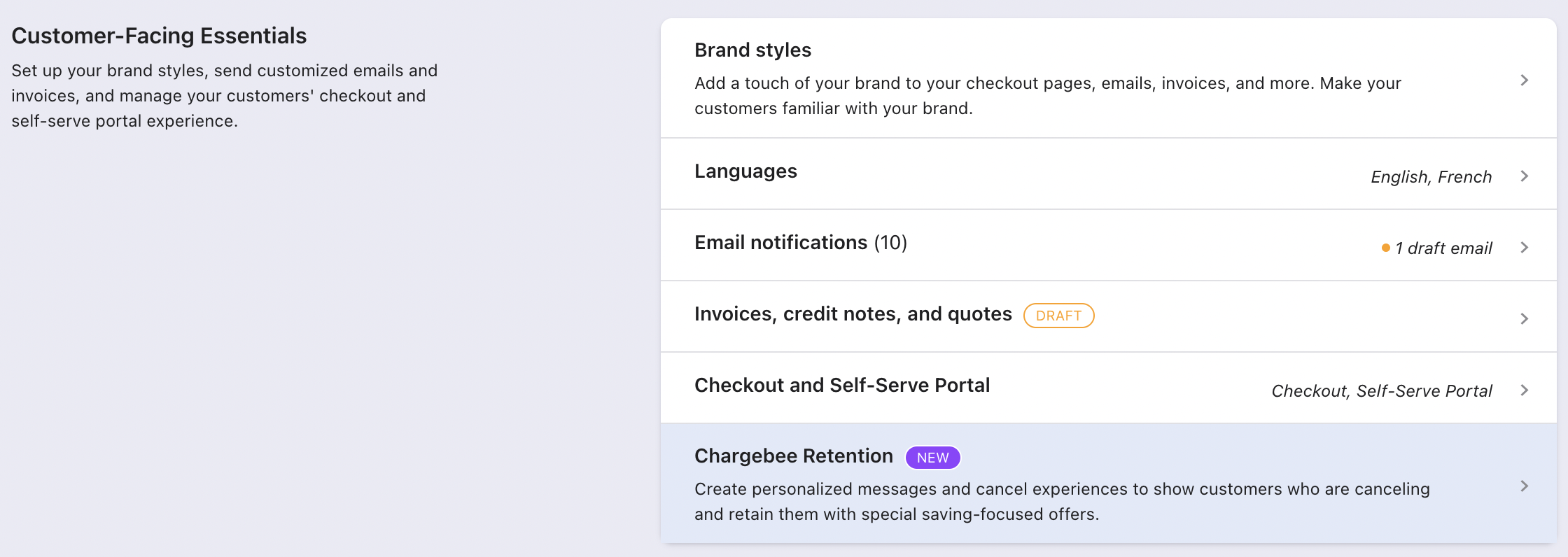Open Invoices, credit notes, and quotes
This screenshot has height=557, width=1568.
(x=853, y=314)
